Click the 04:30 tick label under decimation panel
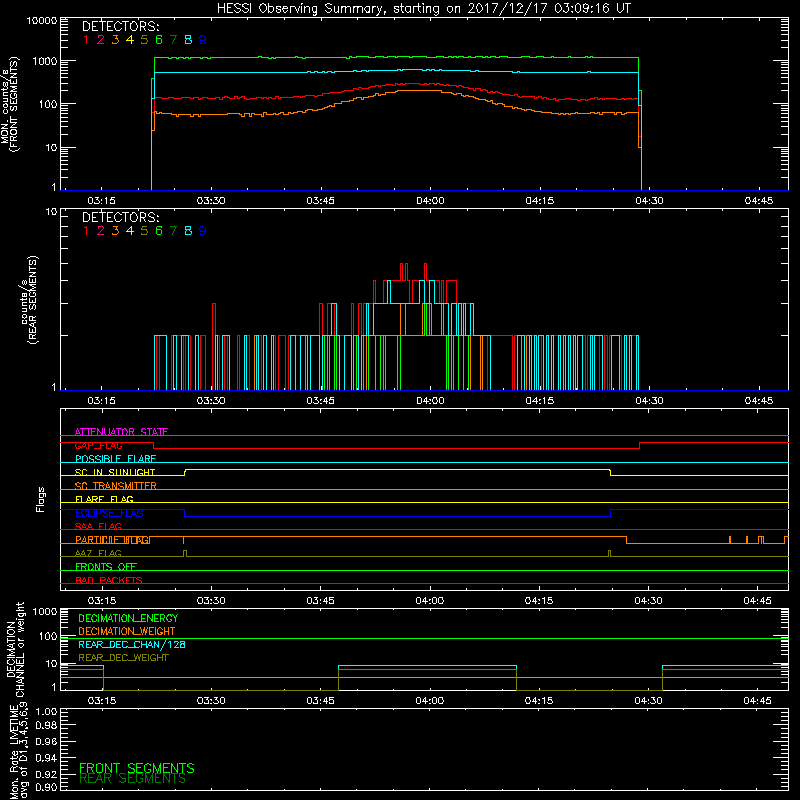This screenshot has width=800, height=800. 648,701
